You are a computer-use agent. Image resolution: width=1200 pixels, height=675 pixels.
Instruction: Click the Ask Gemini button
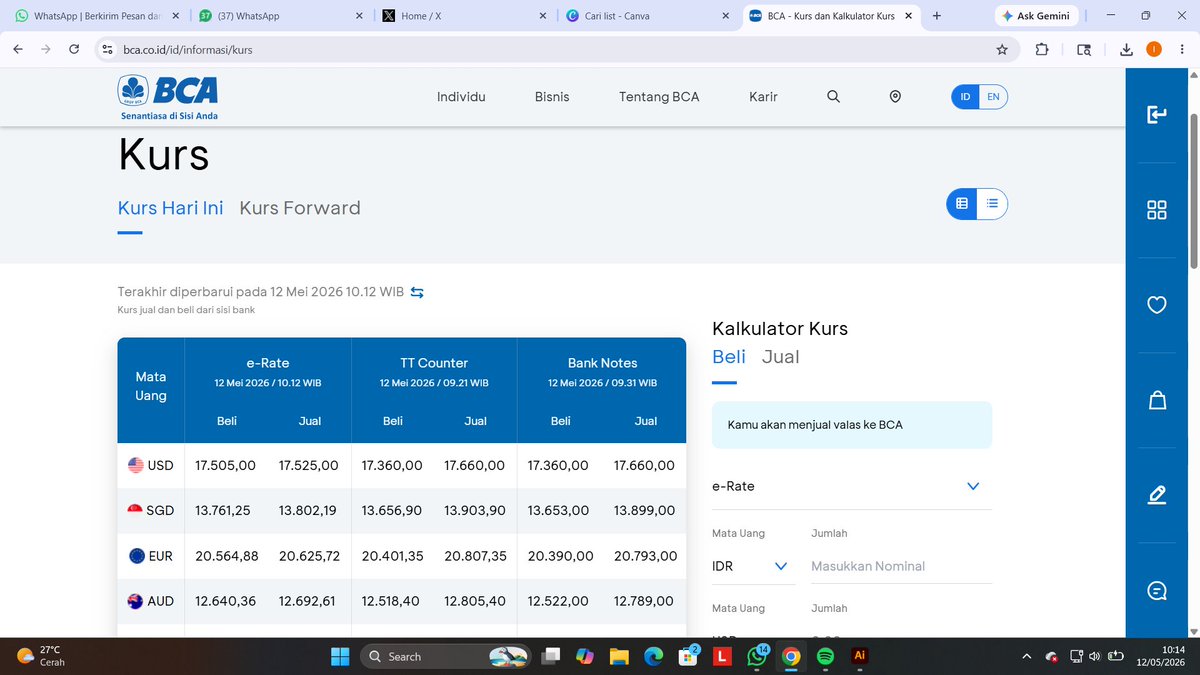(x=1036, y=16)
